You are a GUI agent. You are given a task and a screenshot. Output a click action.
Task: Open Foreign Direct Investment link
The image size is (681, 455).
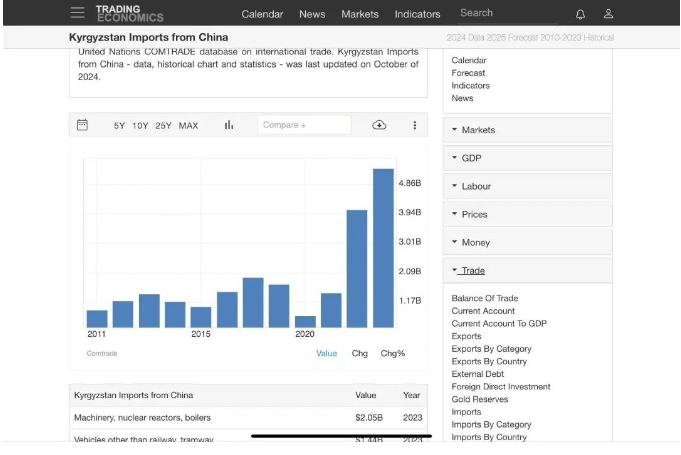[x=501, y=386]
